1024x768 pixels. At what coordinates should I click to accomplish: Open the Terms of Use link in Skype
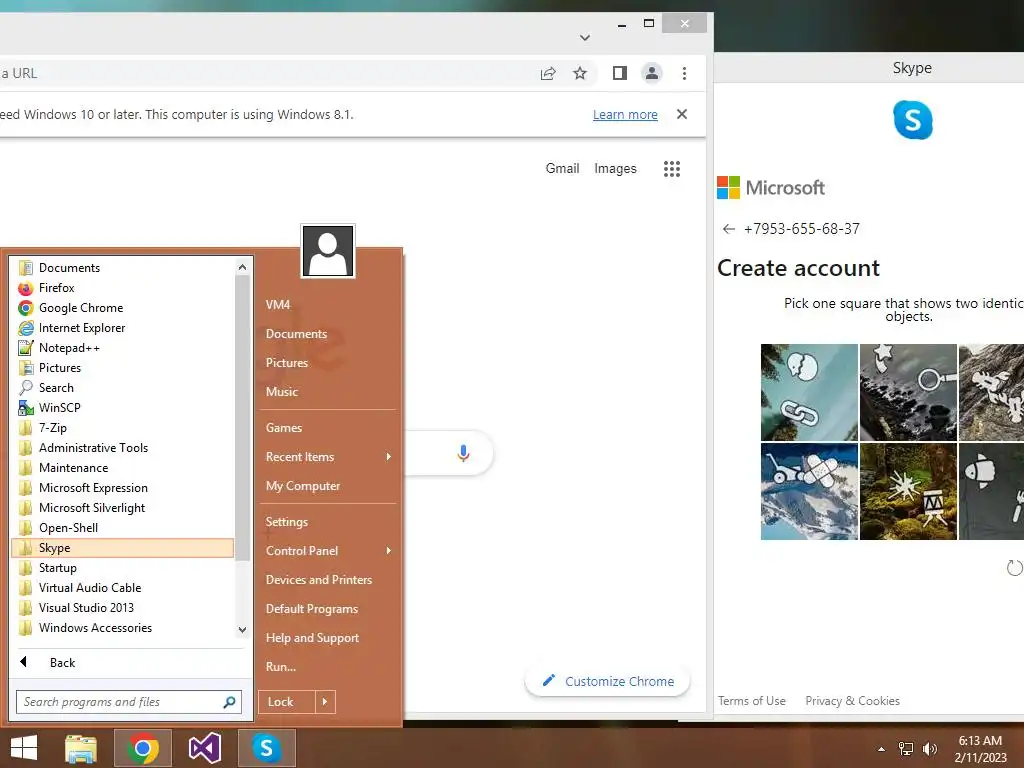point(752,701)
